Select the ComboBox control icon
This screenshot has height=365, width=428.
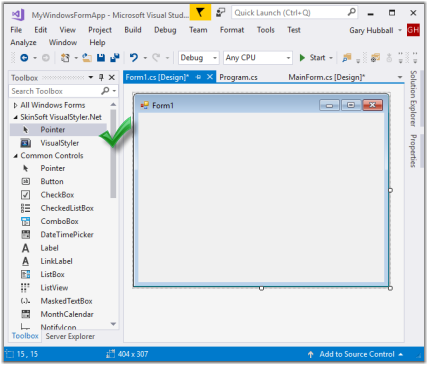(x=26, y=222)
